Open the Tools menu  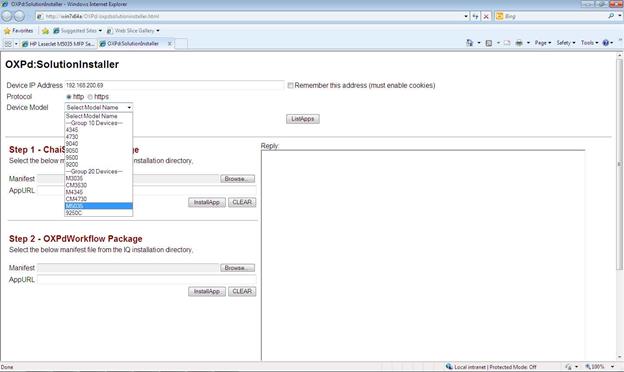[x=589, y=43]
